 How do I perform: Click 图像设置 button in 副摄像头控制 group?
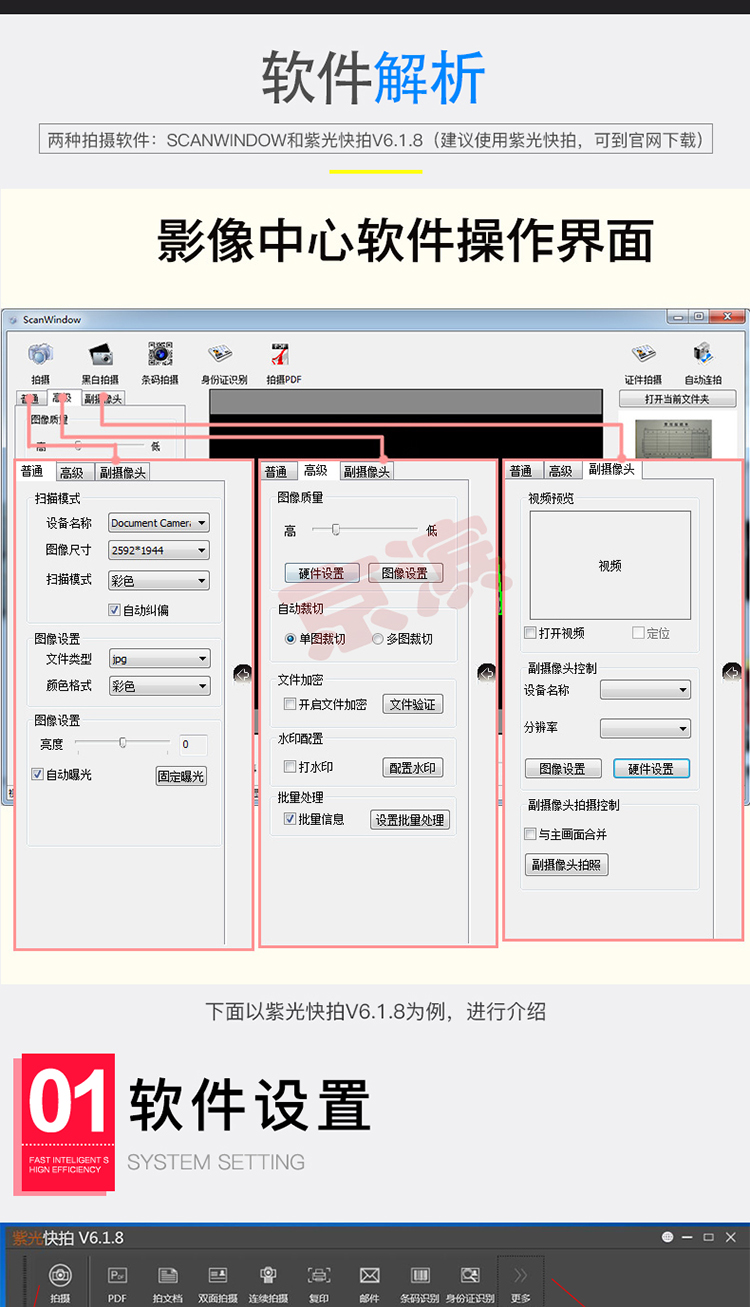[x=563, y=769]
